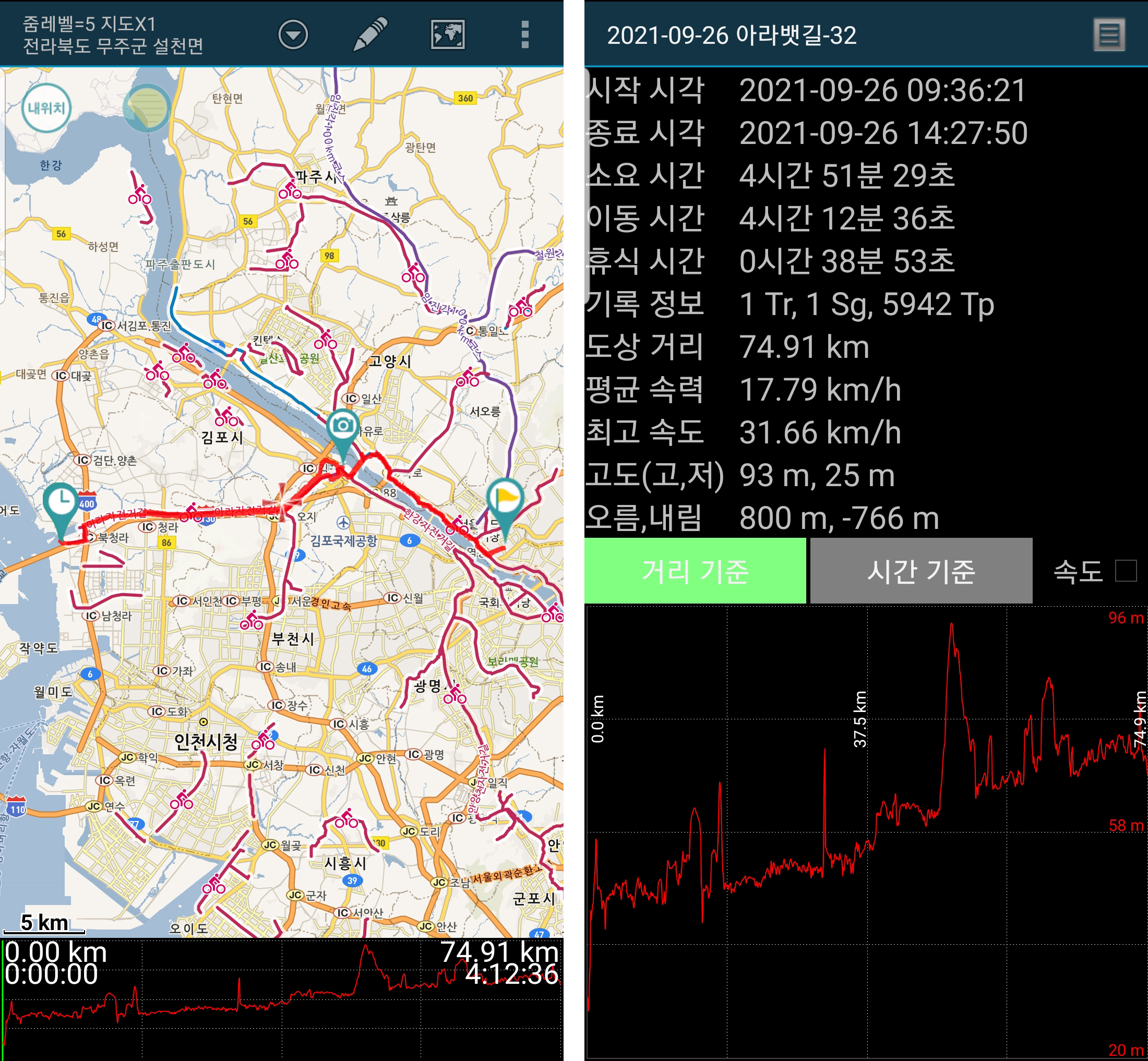
Task: Open the world map selection icon
Action: point(447,34)
